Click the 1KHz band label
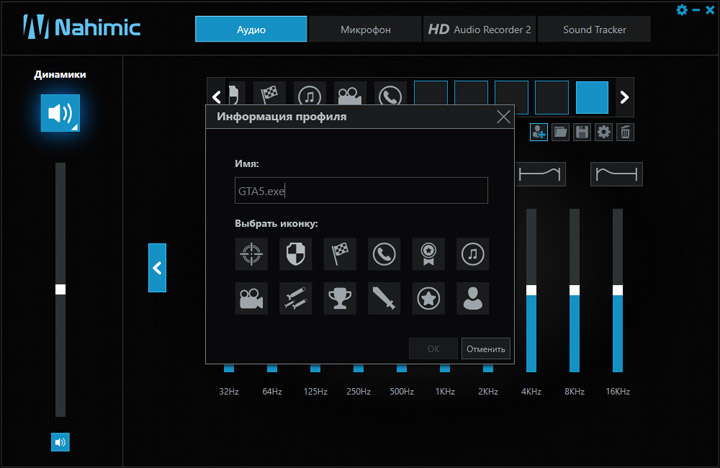The width and height of the screenshot is (720, 468). pos(445,392)
